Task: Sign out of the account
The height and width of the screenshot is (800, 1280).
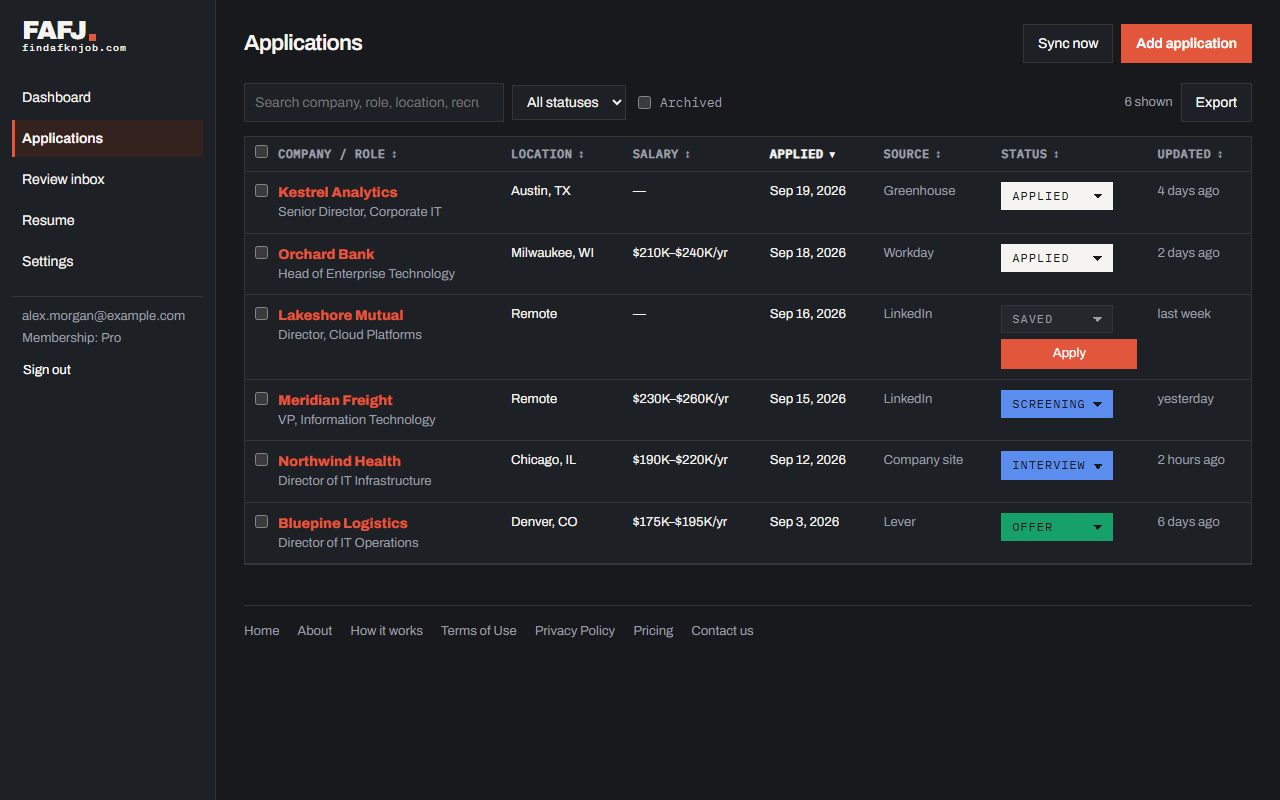Action: click(47, 370)
